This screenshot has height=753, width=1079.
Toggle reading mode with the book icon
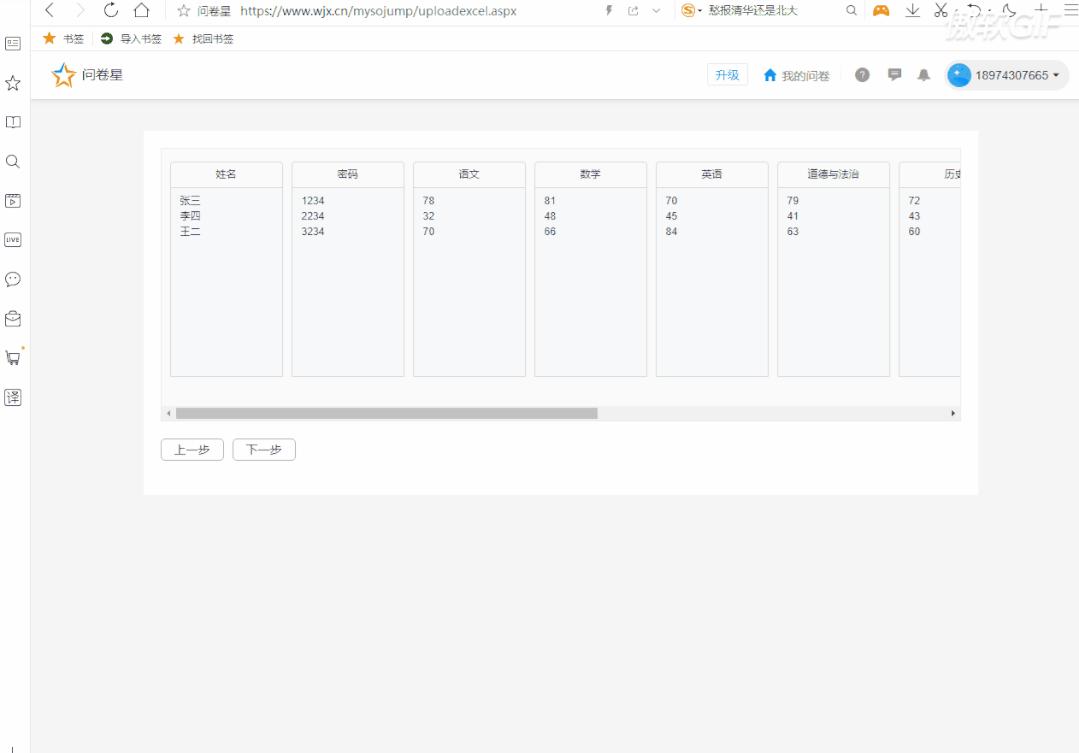[12, 123]
